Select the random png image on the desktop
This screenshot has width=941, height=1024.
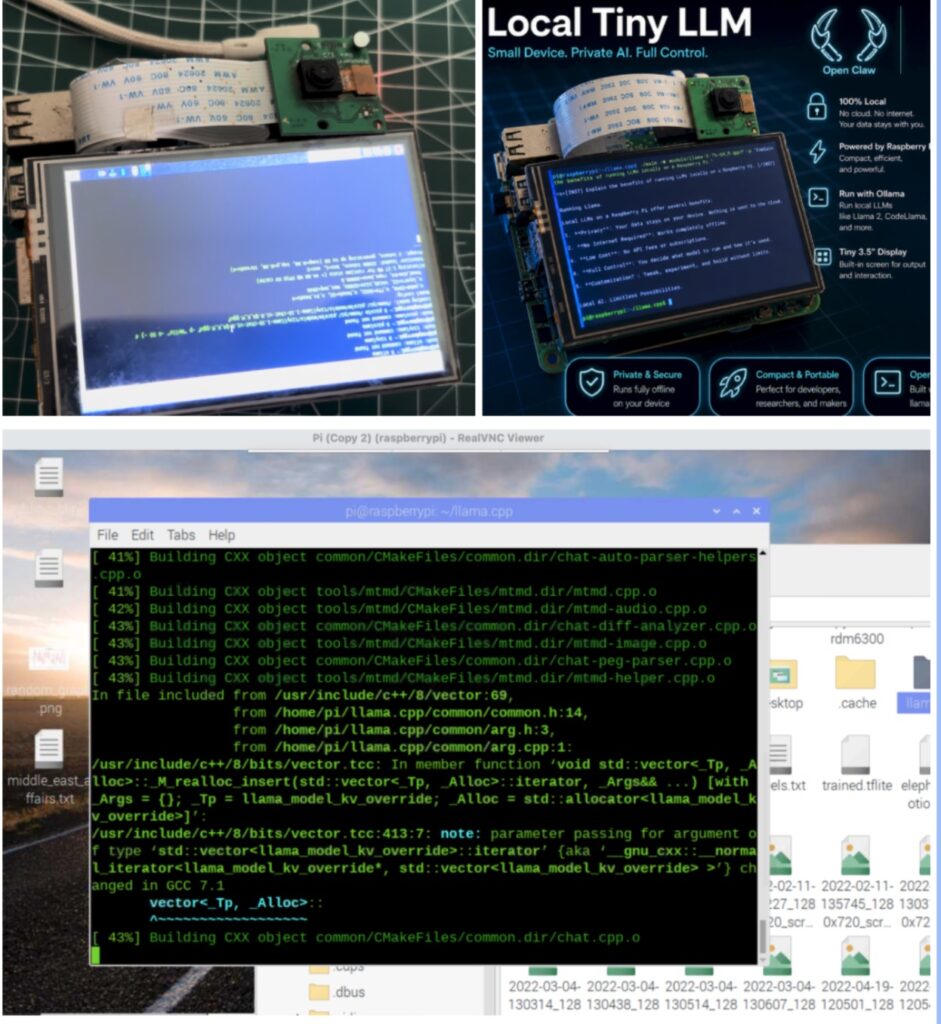click(x=49, y=658)
